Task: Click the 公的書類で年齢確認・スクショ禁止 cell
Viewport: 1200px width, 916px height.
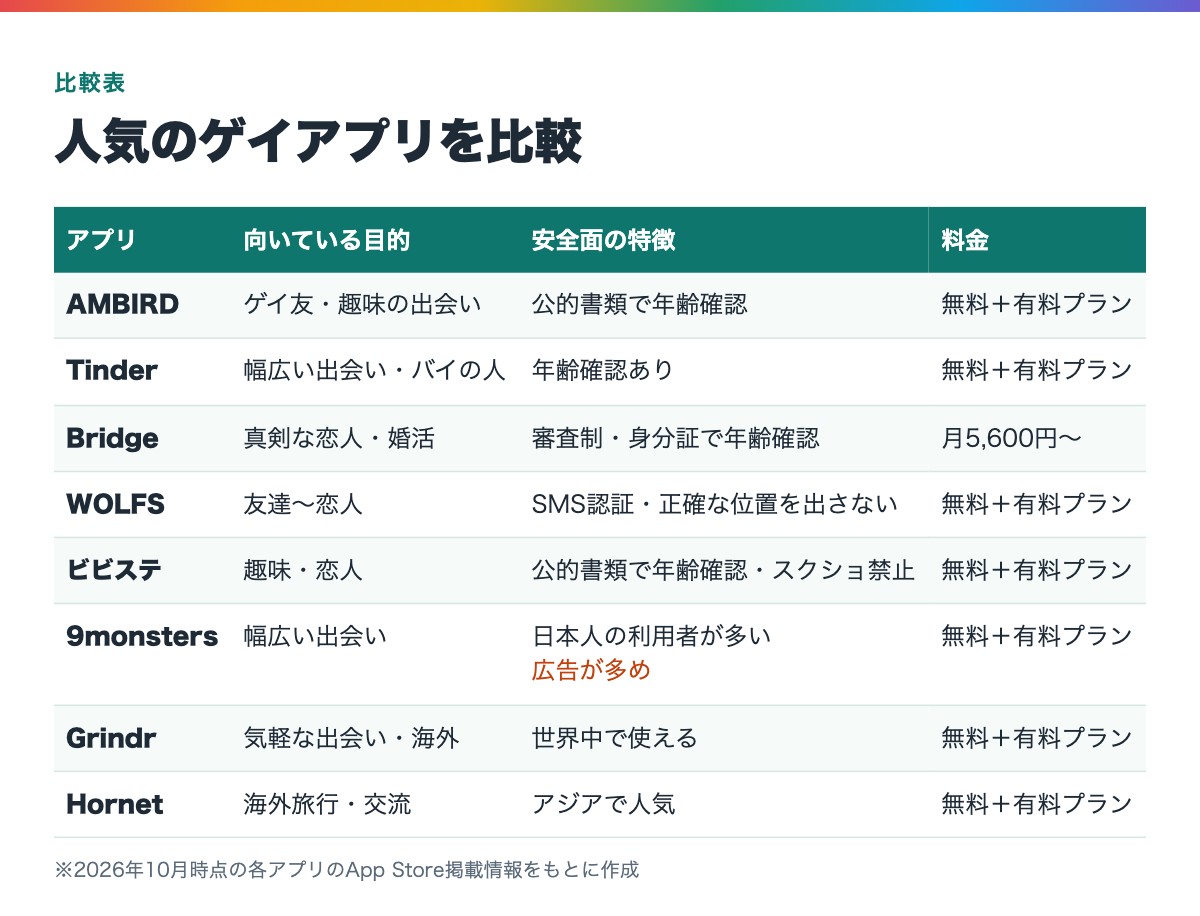Action: click(723, 570)
